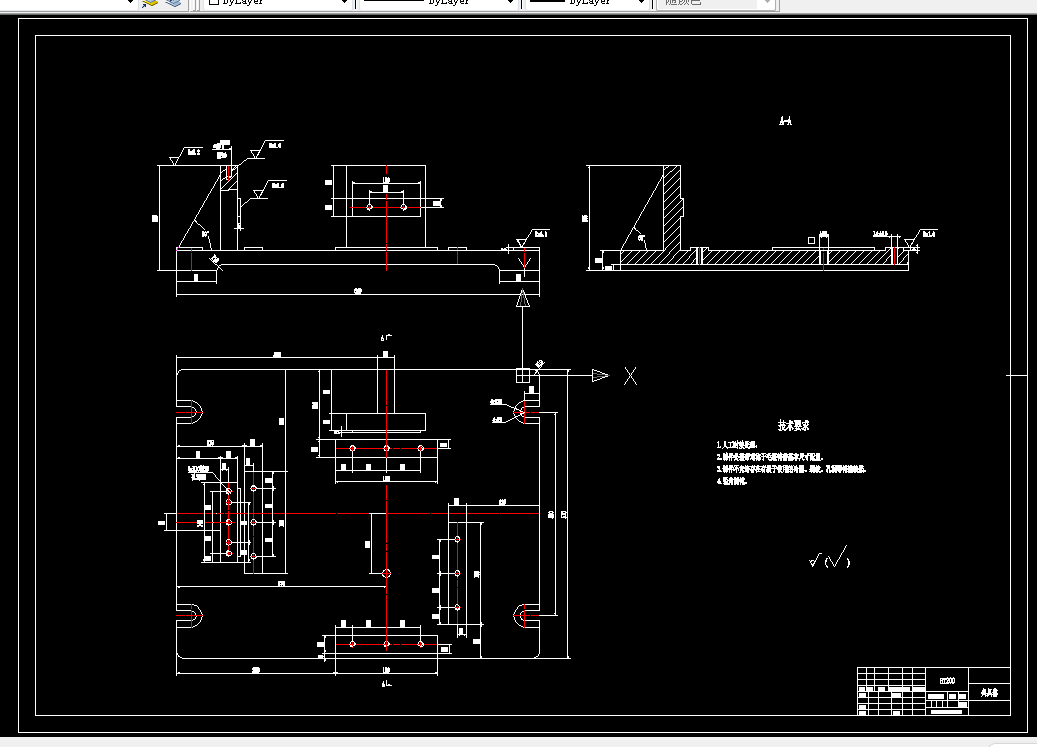Select the 技术要求 heading text
Screen dimensions: 1037x747
tap(793, 426)
